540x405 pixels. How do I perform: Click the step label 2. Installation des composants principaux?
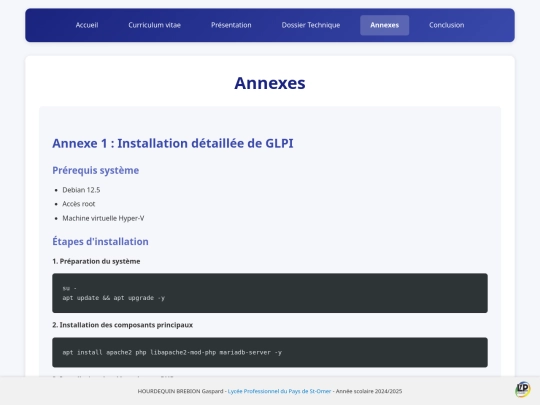(123, 325)
